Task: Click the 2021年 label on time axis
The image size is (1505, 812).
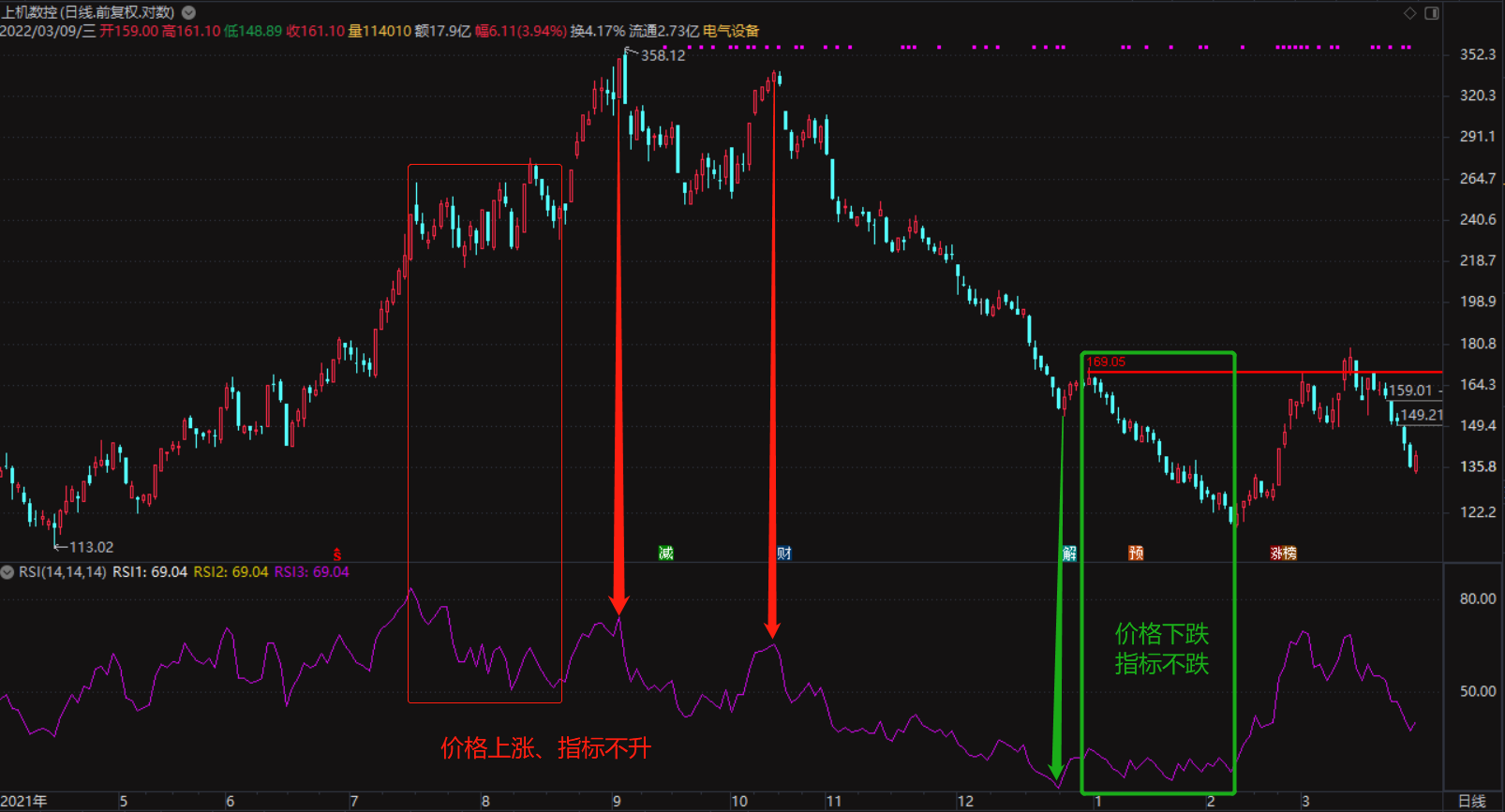Action: (24, 801)
